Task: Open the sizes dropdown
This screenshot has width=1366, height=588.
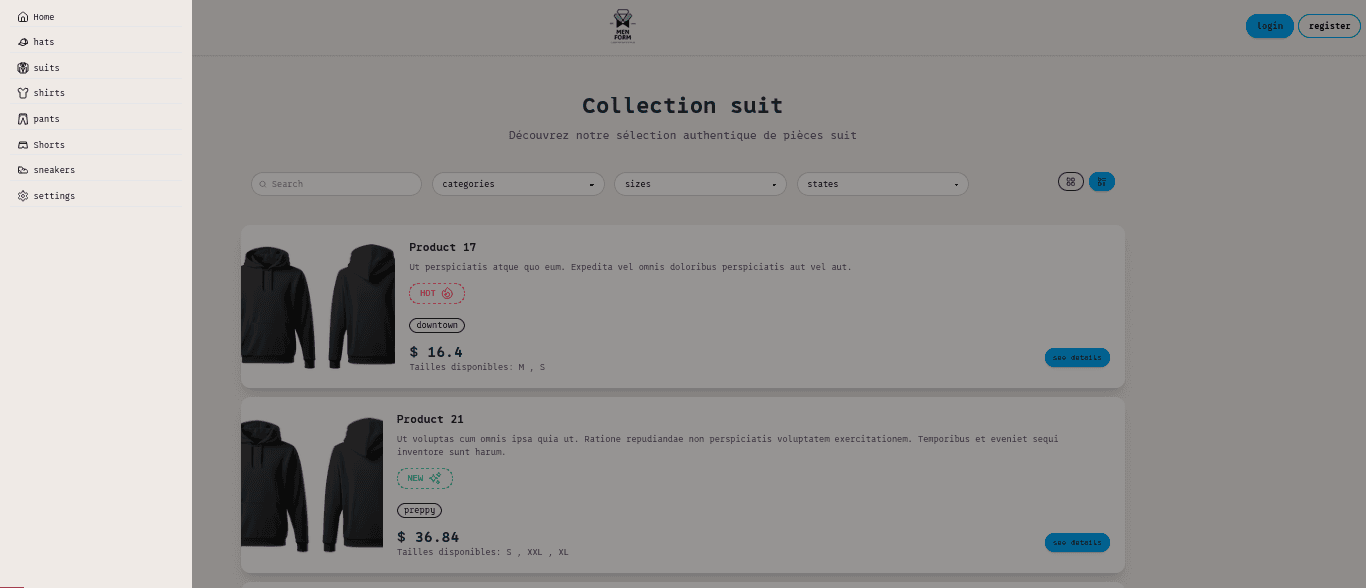Action: (701, 184)
